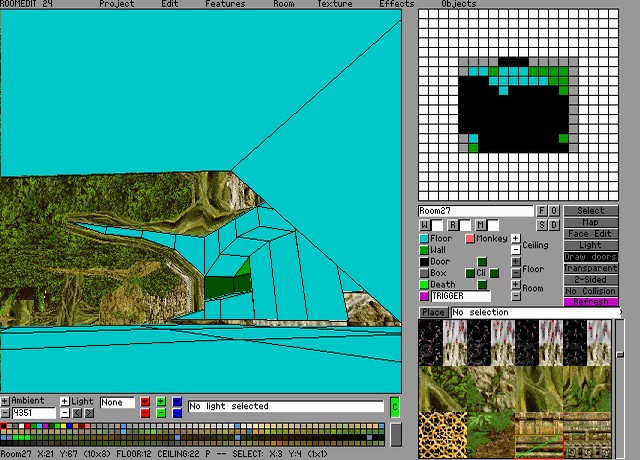This screenshot has height=460, width=640.
Task: Click the magenta Refresh button
Action: click(590, 302)
